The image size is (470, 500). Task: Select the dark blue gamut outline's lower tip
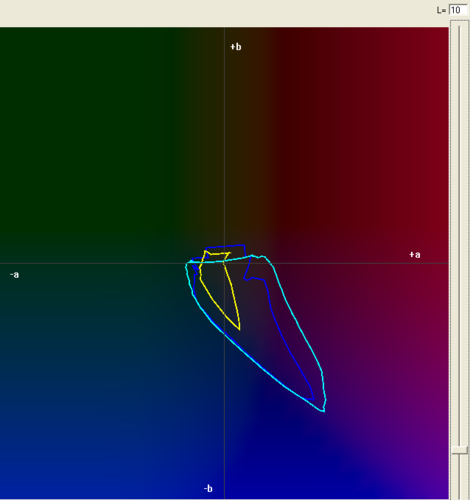click(313, 399)
